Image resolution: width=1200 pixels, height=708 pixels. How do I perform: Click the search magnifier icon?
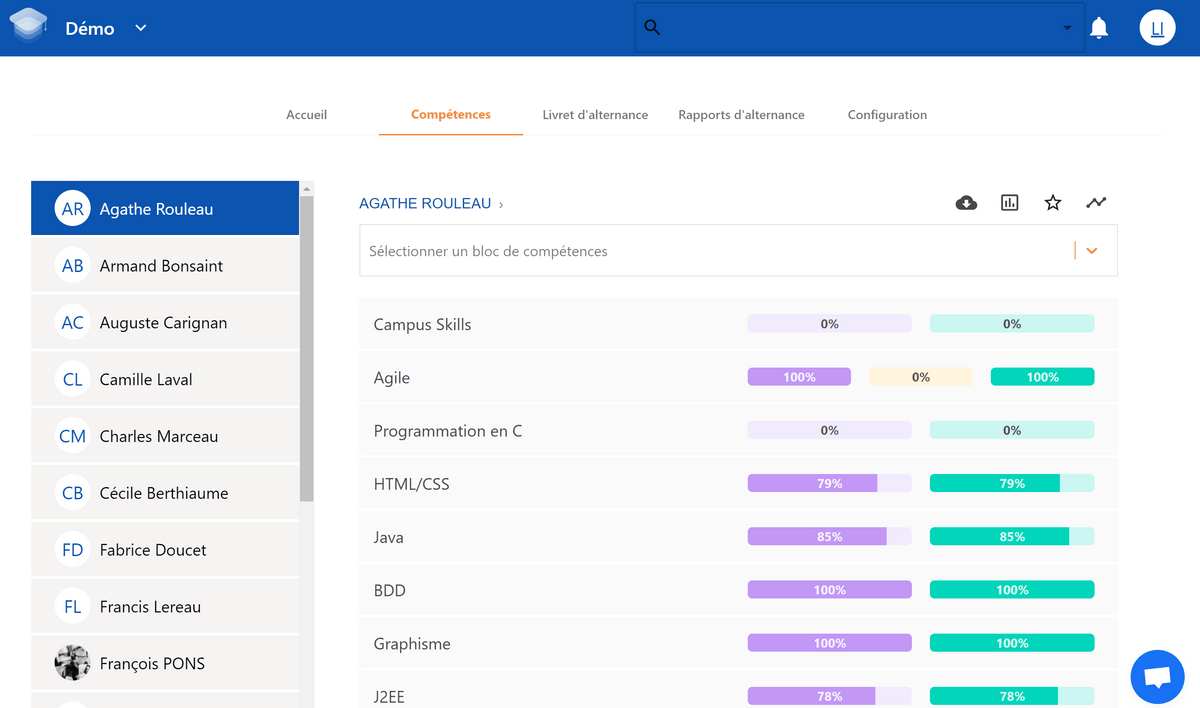652,28
